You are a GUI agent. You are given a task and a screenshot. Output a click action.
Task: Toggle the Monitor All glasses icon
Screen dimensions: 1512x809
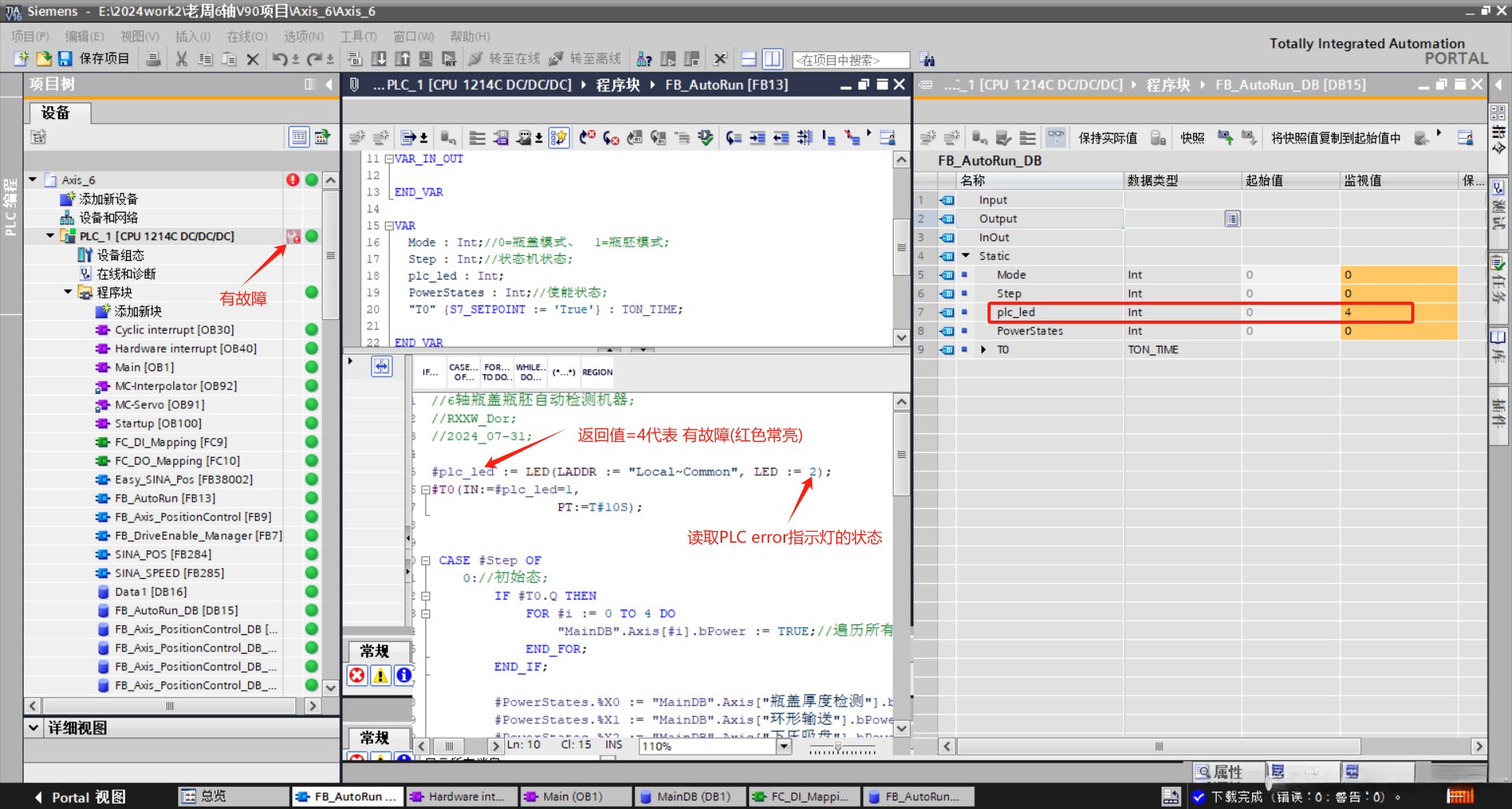1055,138
